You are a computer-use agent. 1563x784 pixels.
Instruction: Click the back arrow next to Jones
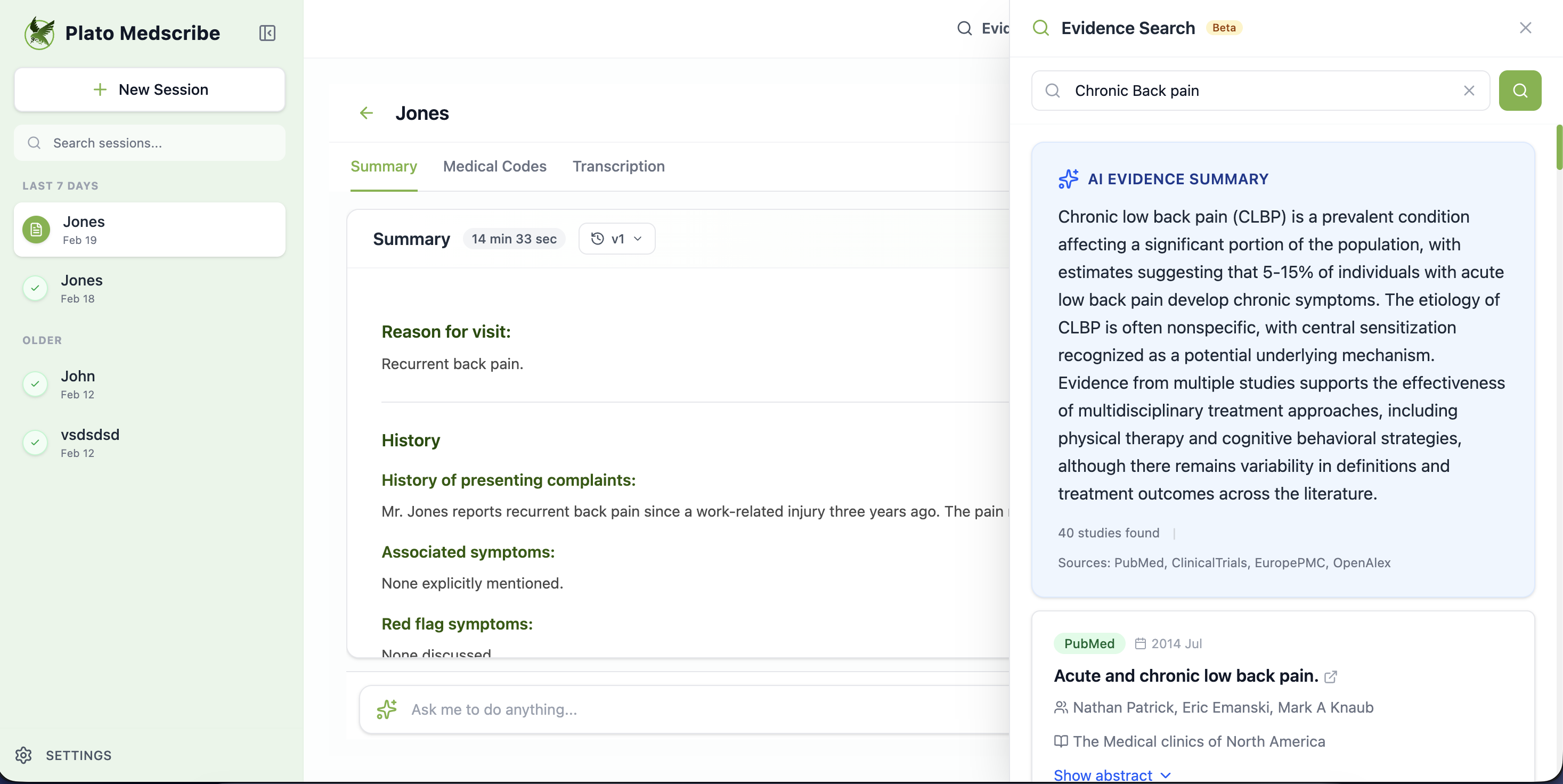coord(367,113)
